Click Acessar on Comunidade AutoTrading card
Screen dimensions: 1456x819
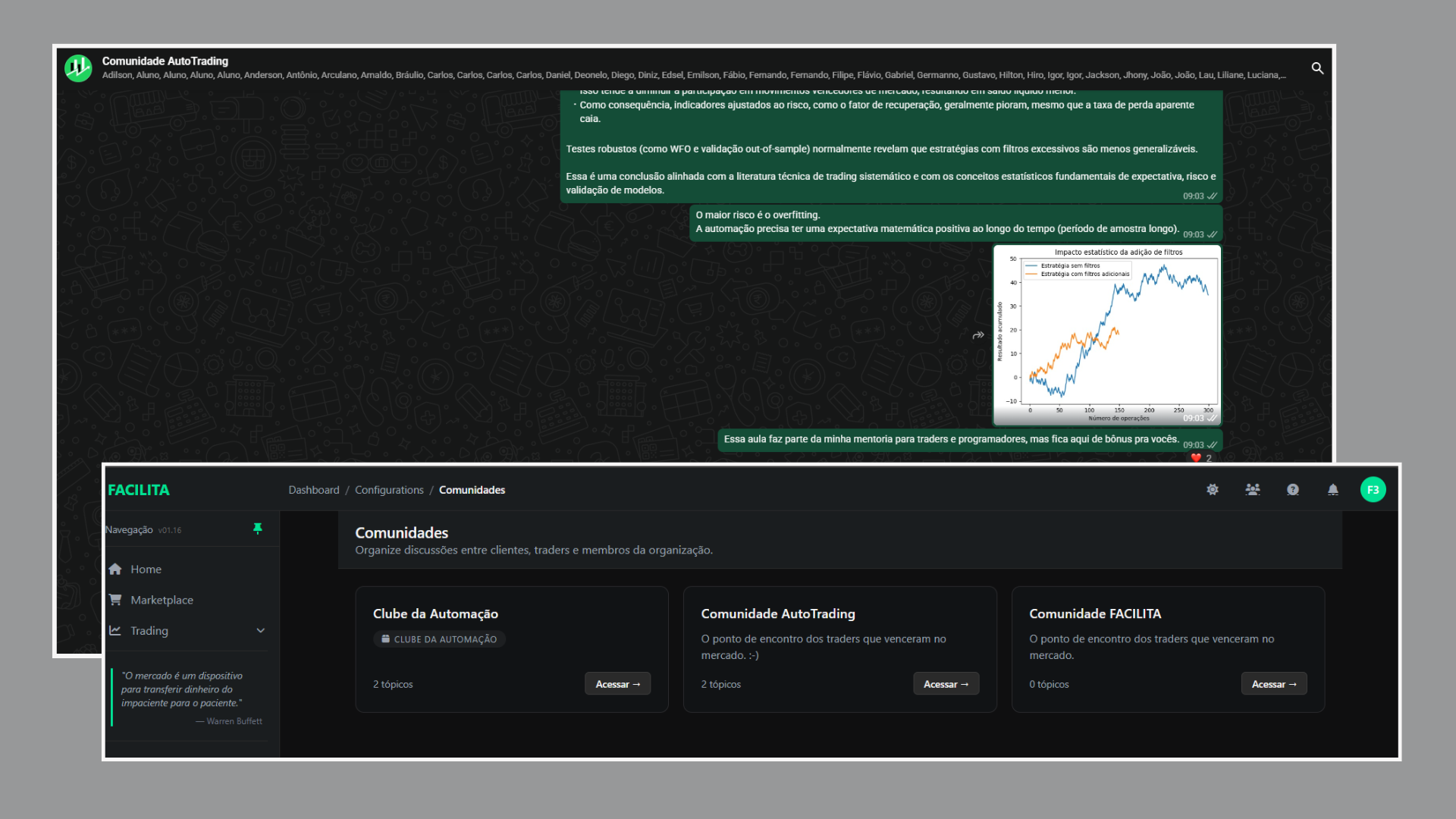[946, 684]
